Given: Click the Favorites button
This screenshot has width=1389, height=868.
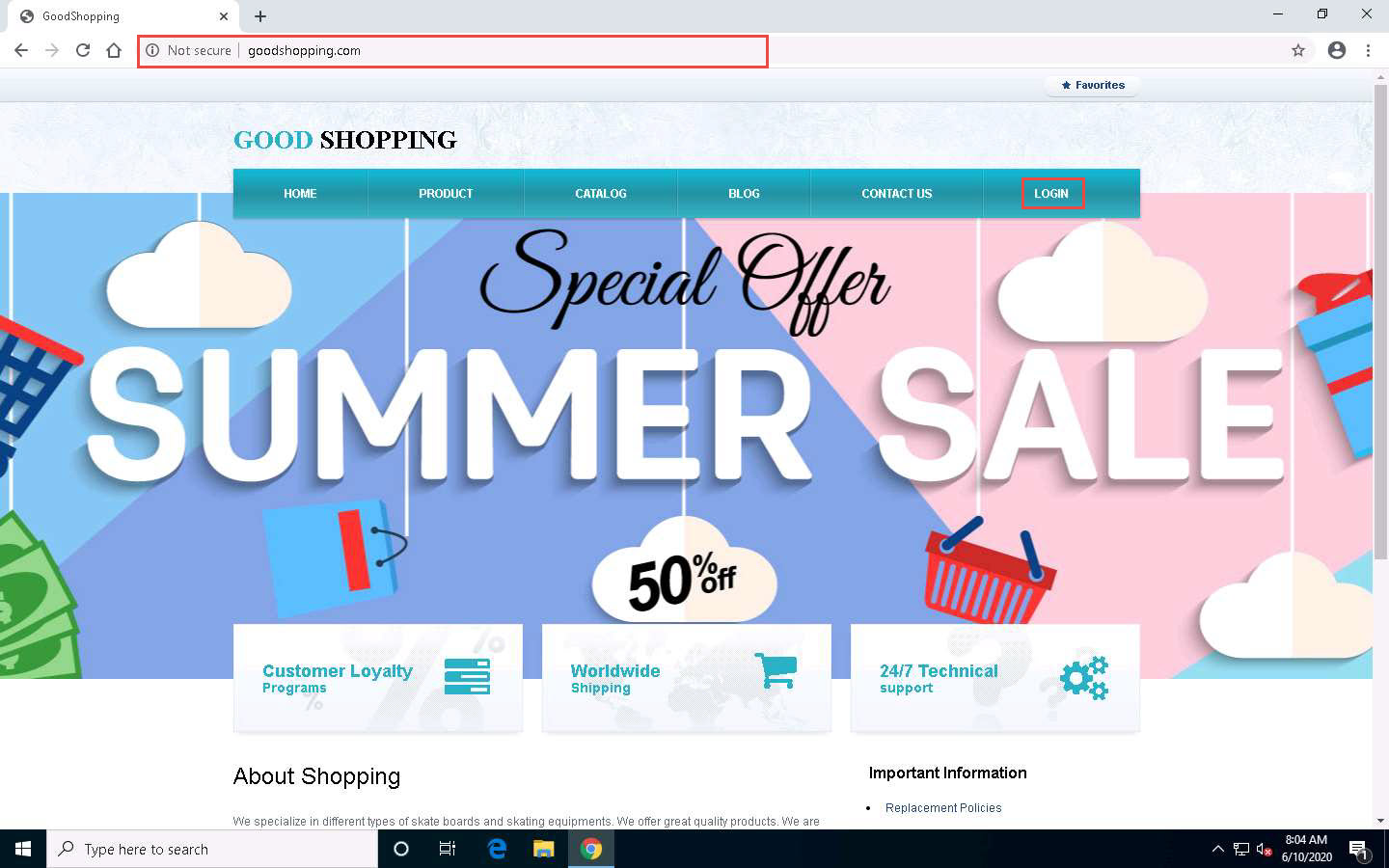Looking at the screenshot, I should pos(1093,85).
